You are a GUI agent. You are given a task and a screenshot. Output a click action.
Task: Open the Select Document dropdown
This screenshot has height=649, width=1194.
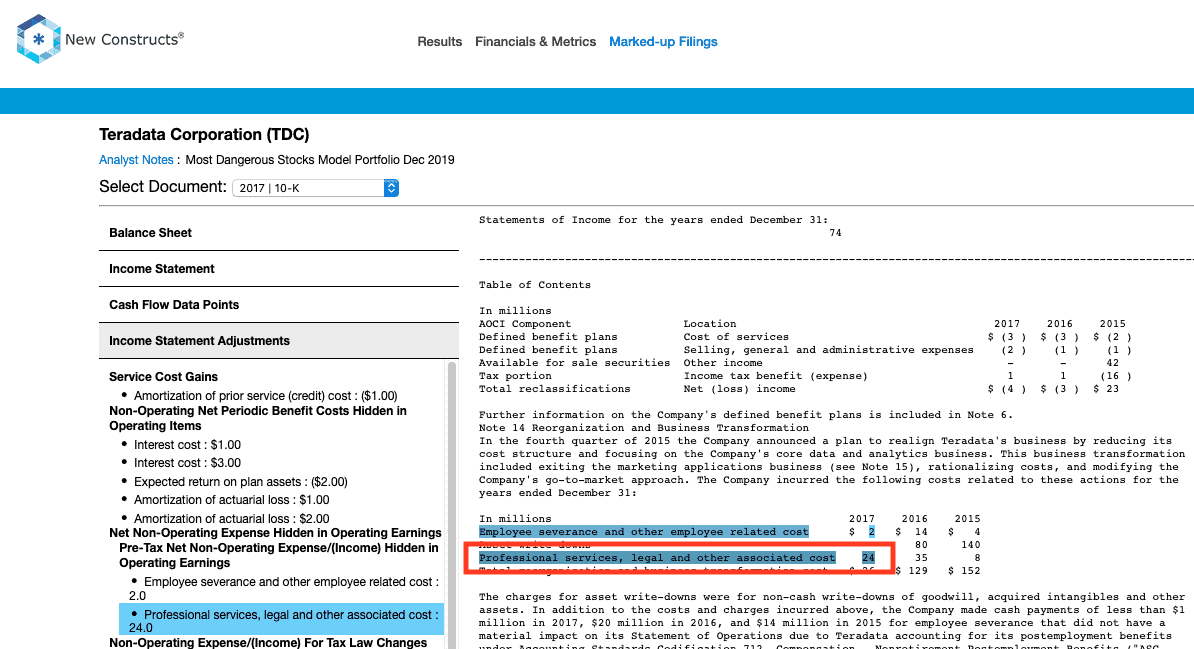pyautogui.click(x=315, y=188)
